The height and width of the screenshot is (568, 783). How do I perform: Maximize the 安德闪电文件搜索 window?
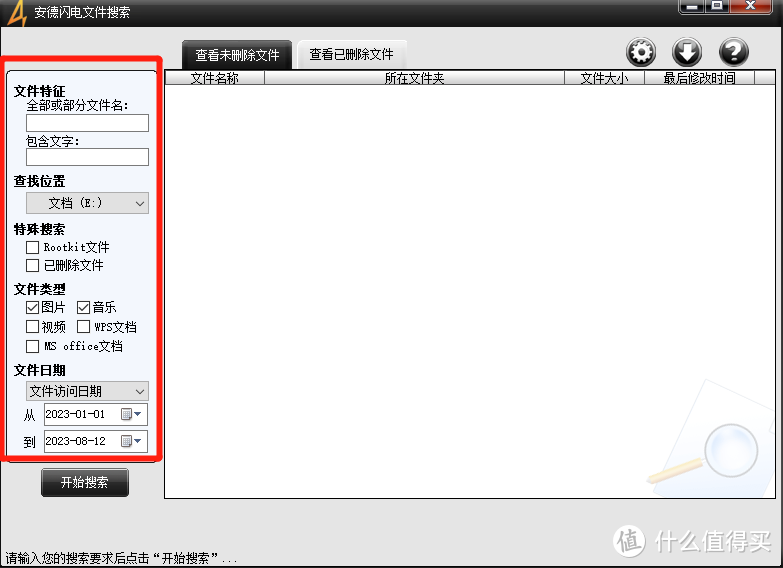717,6
